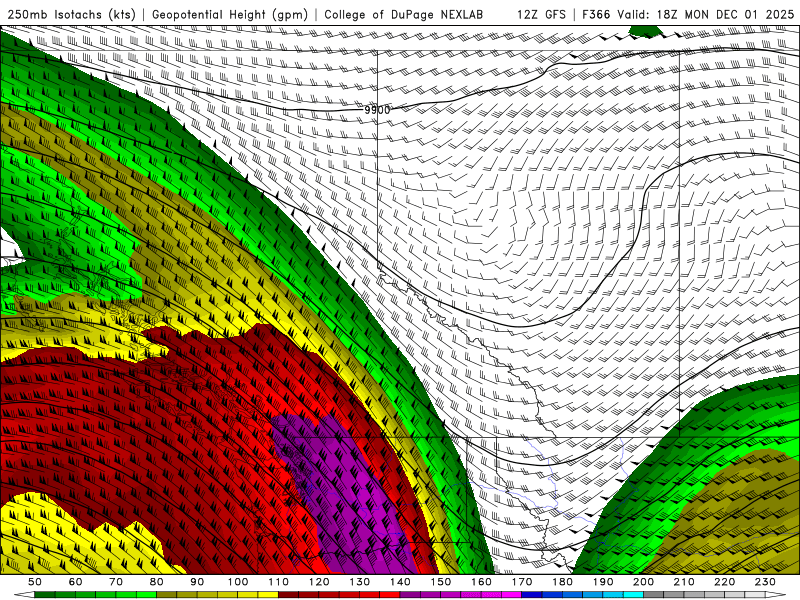Click the '120' legend value
The image size is (800, 600).
319,582
